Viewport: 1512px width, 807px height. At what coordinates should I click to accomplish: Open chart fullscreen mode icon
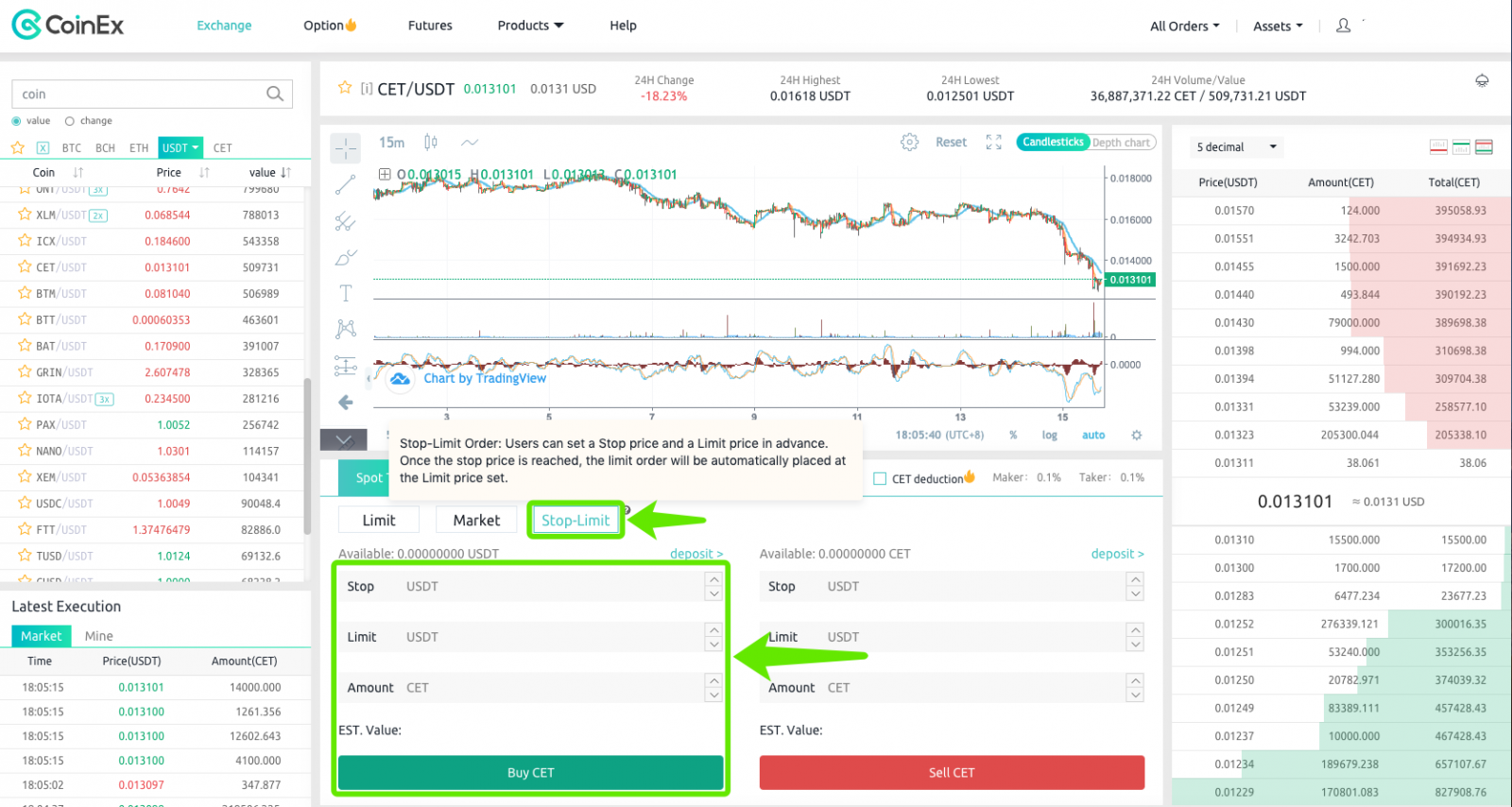click(x=993, y=142)
